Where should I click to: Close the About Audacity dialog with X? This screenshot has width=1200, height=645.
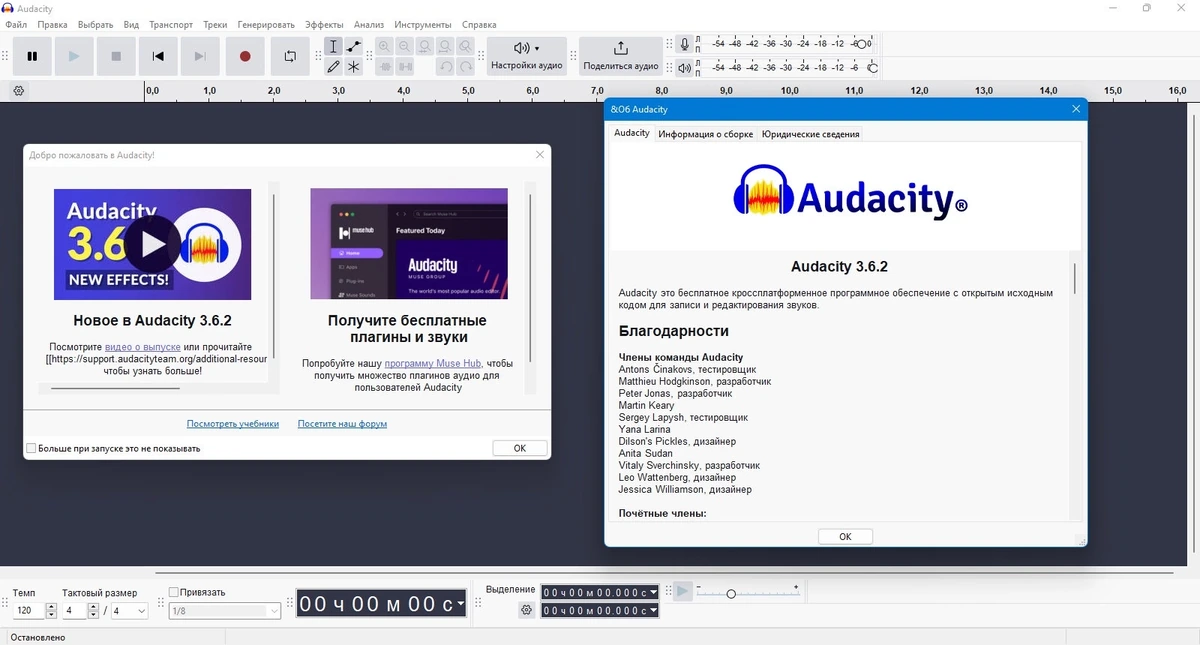[x=1076, y=109]
